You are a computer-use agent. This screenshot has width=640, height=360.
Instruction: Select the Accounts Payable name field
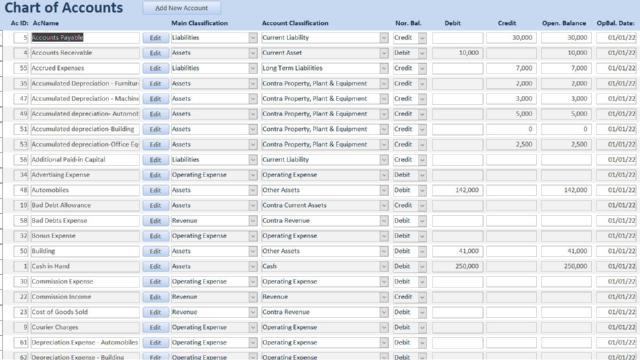tap(85, 38)
